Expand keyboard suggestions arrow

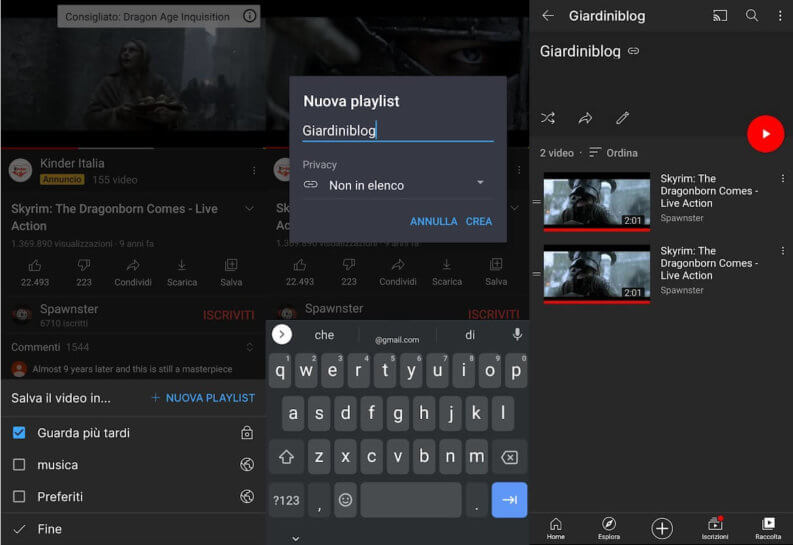tap(282, 334)
